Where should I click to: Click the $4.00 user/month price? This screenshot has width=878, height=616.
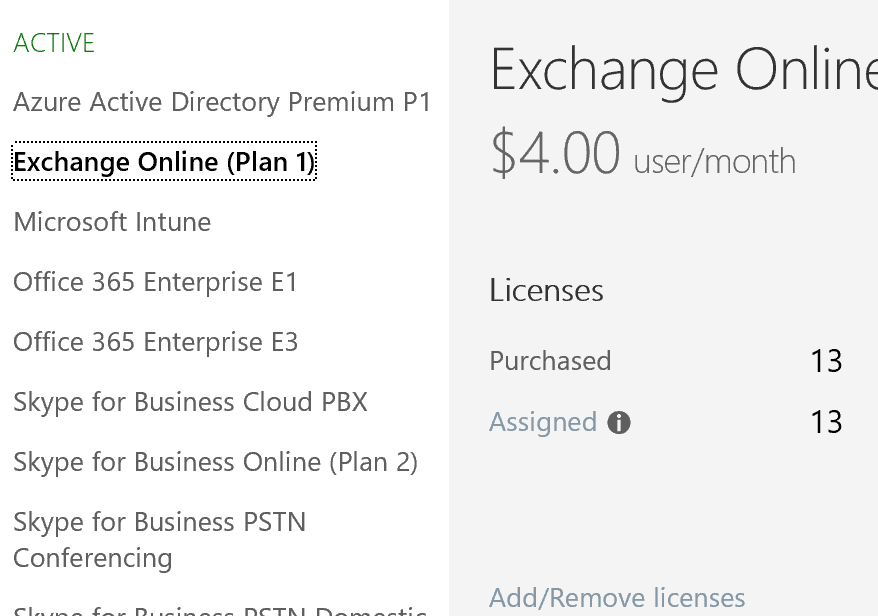point(643,153)
